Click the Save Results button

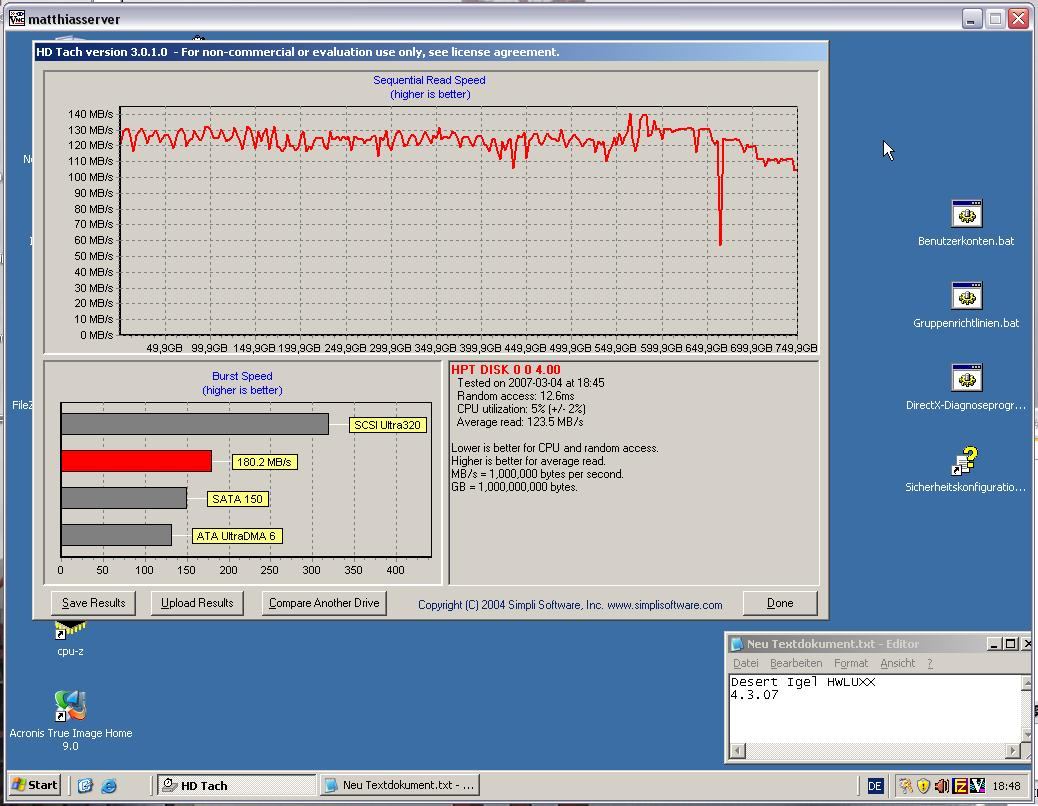(93, 603)
